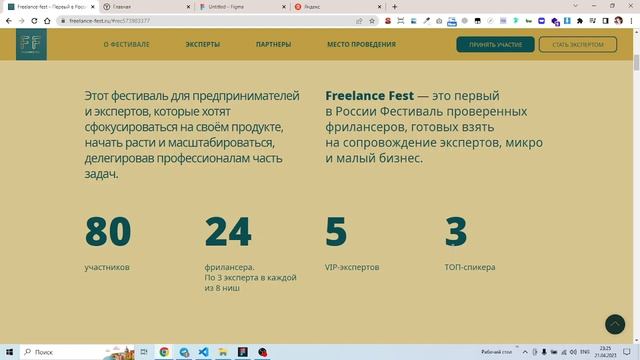Viewport: 640px width, 360px height.
Task: Bookmark this page with the star
Action: pyautogui.click(x=372, y=21)
